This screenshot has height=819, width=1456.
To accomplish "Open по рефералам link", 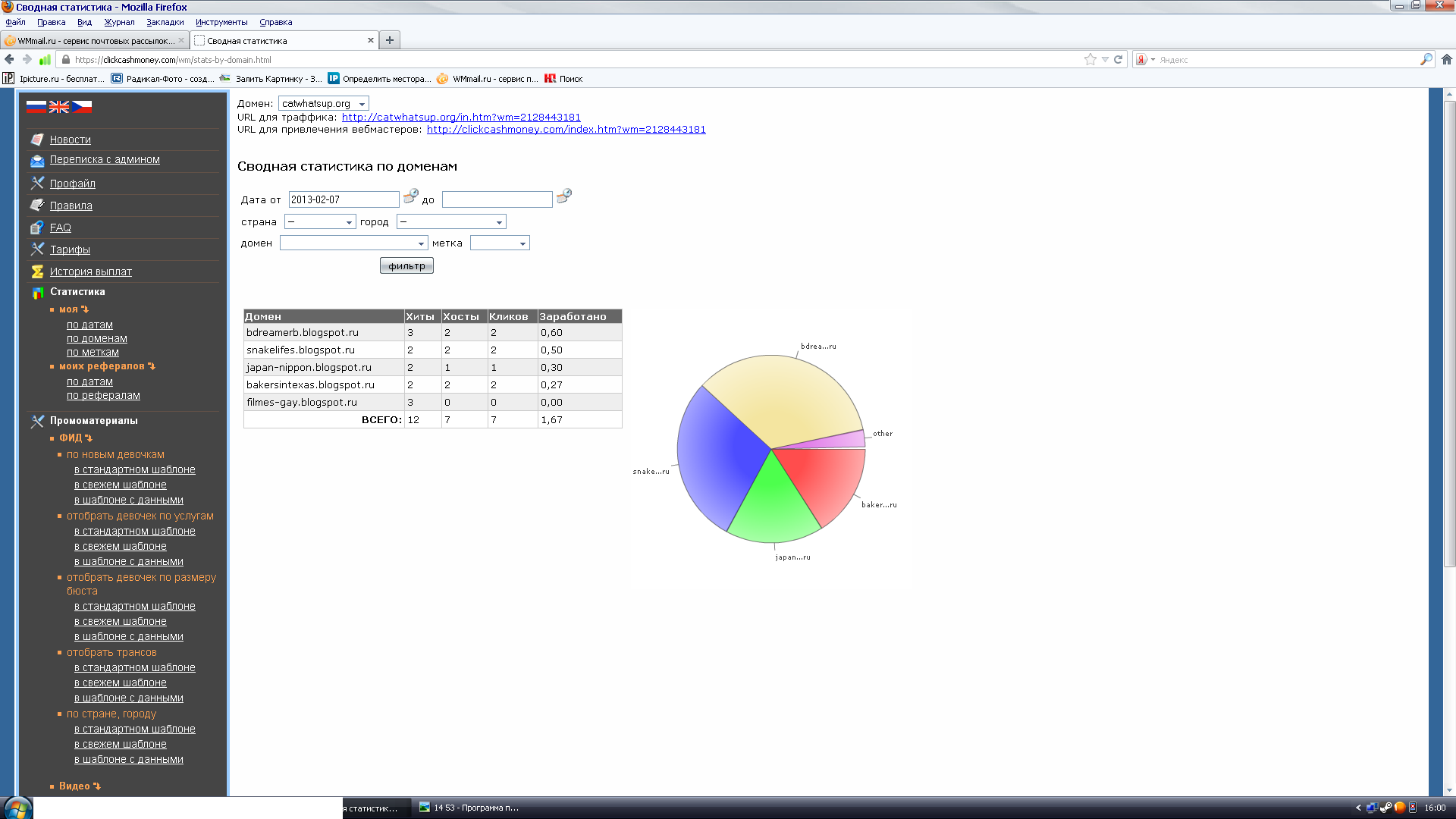I will (x=103, y=395).
